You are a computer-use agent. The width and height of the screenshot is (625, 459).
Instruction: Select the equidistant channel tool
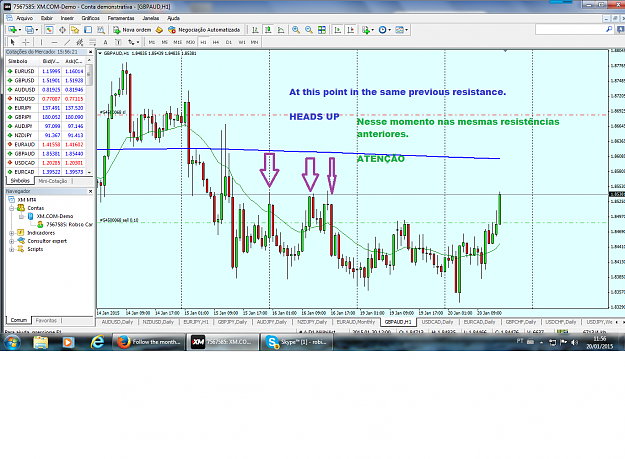[80, 42]
